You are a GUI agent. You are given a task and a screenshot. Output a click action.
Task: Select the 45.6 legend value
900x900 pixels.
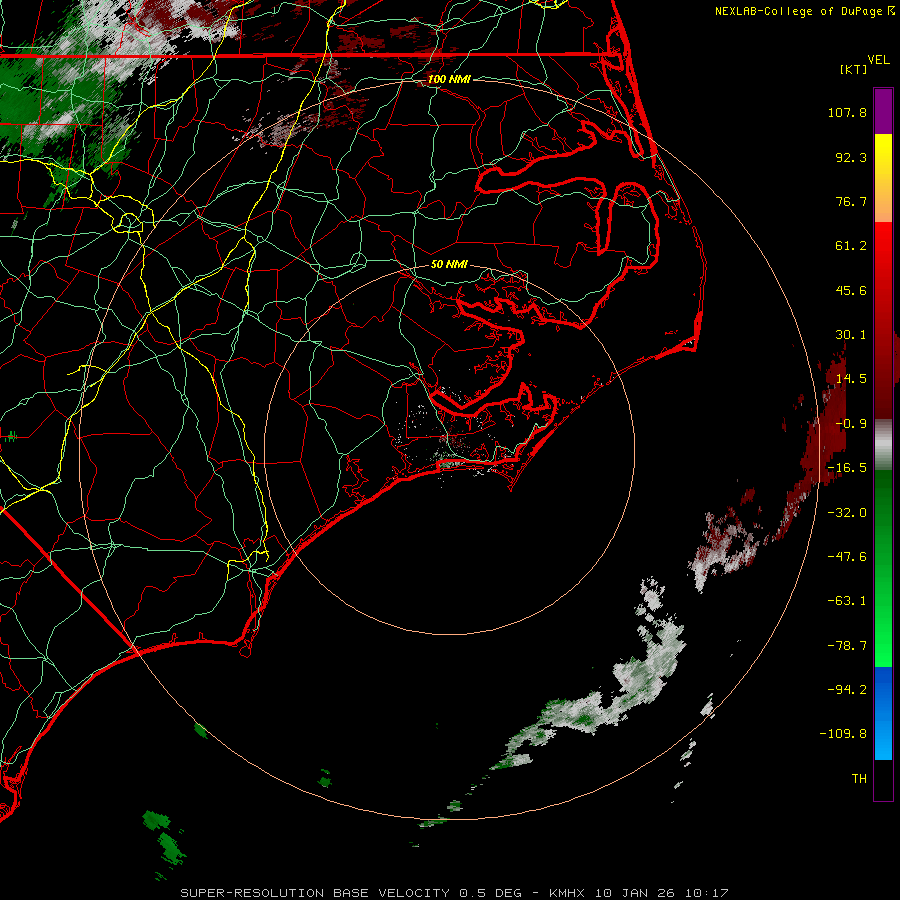pos(851,290)
